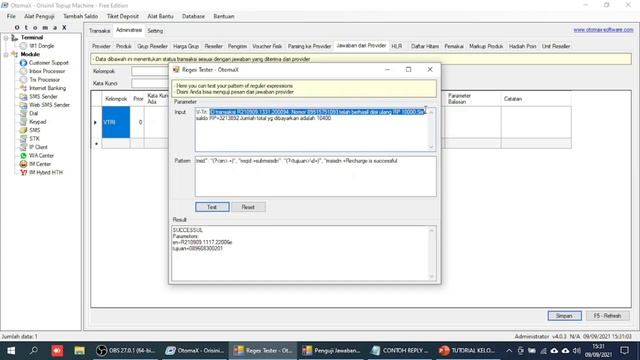Screen dimensions: 640x360
Task: Open the Alat Penguji menu
Action: pyautogui.click(x=39, y=16)
